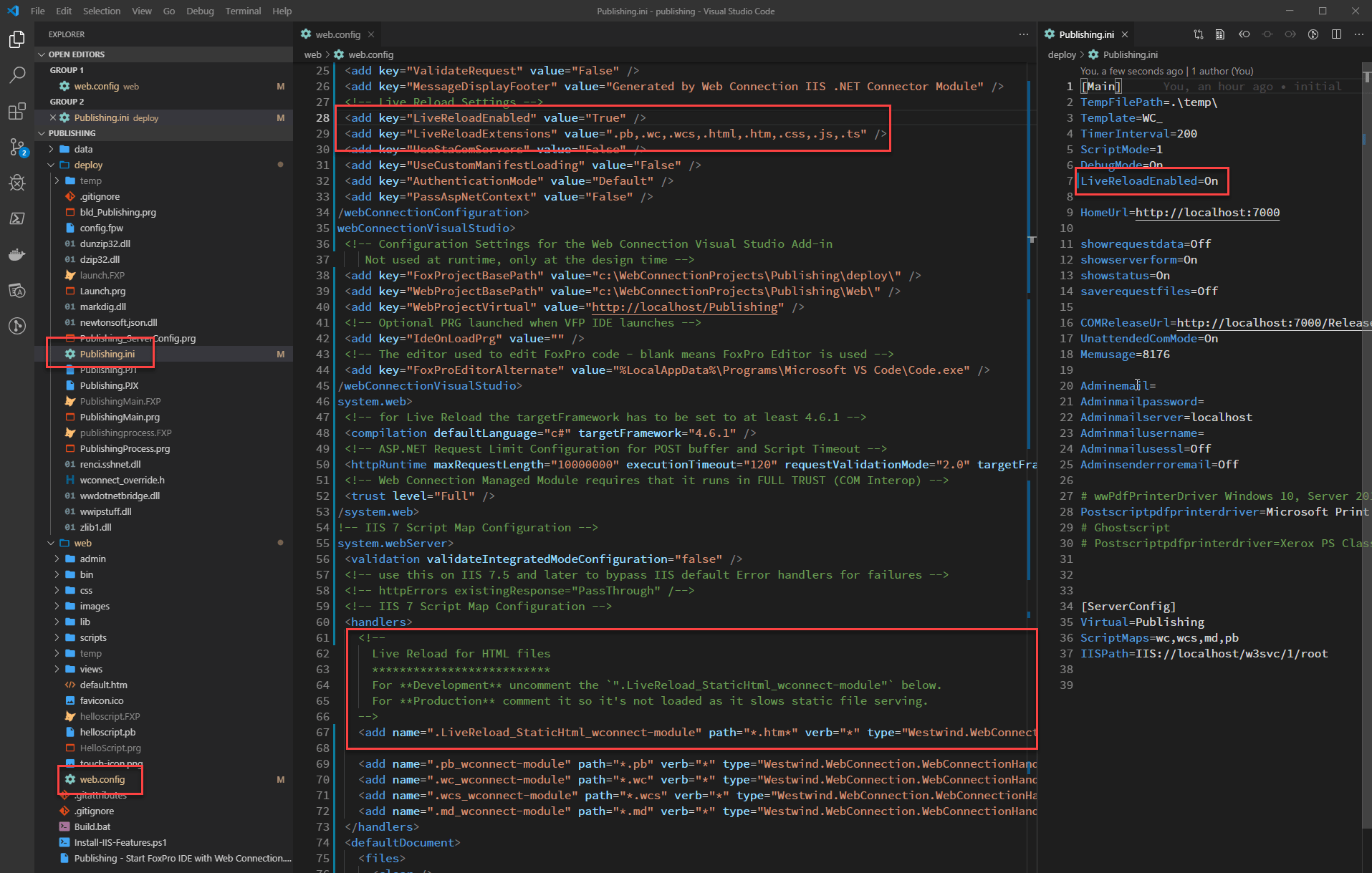
Task: Open the Edit menu
Action: [x=64, y=11]
